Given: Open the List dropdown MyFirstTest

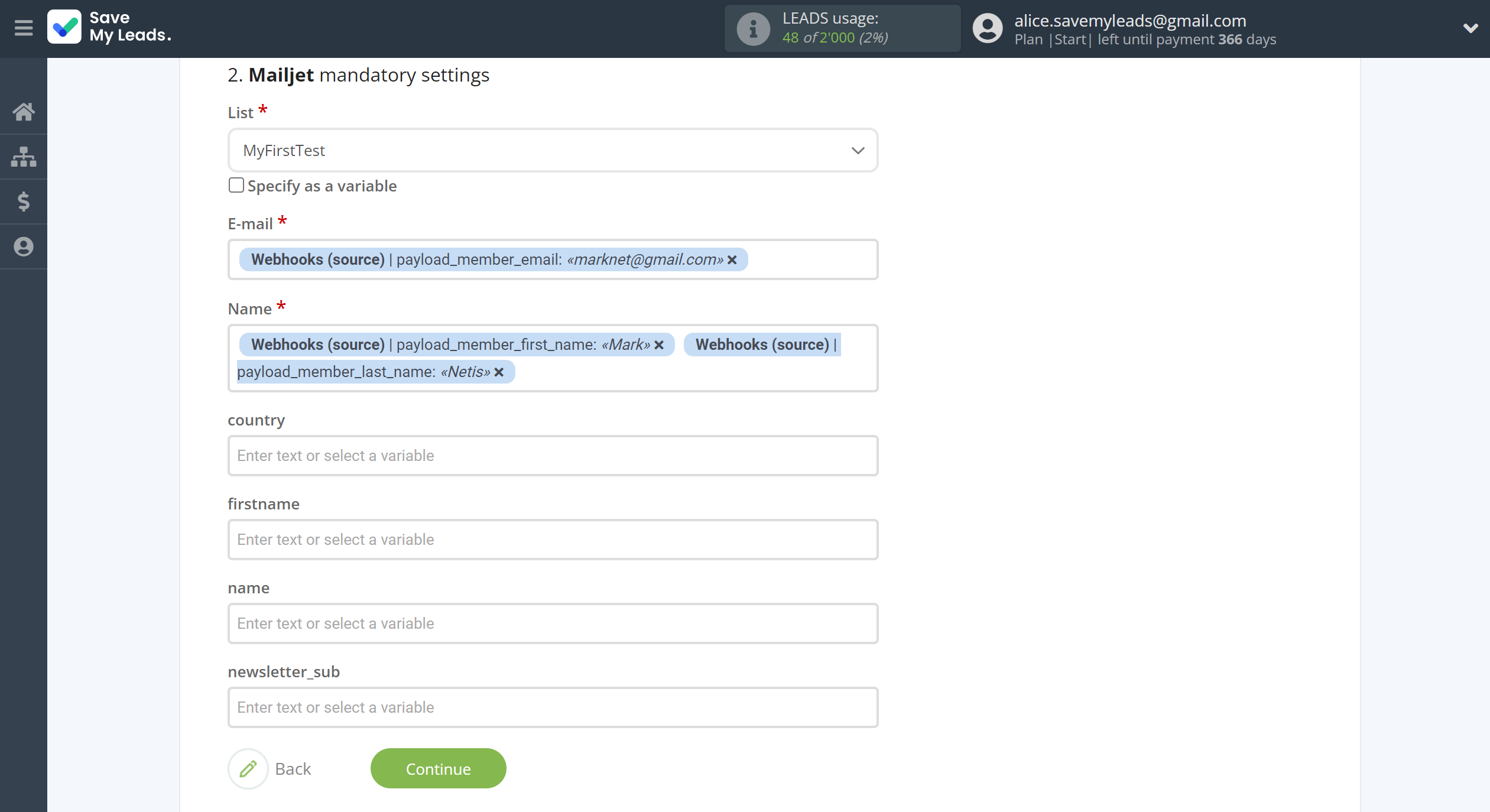Looking at the screenshot, I should (553, 151).
